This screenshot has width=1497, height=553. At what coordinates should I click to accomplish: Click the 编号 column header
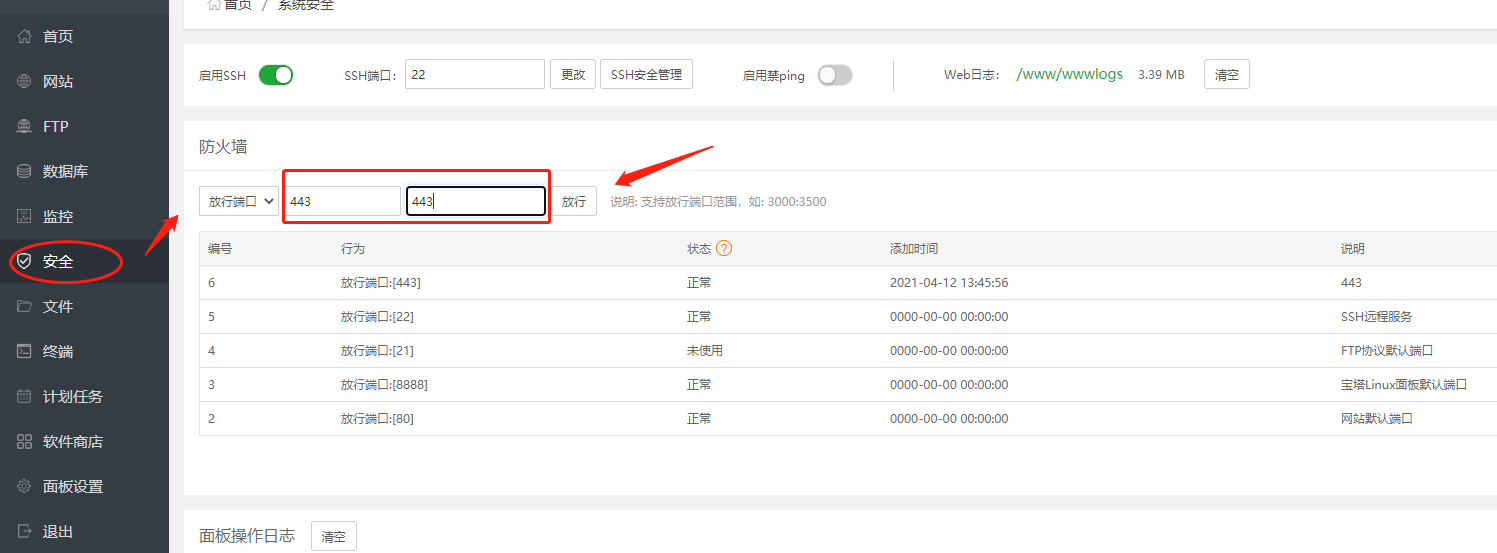click(220, 248)
